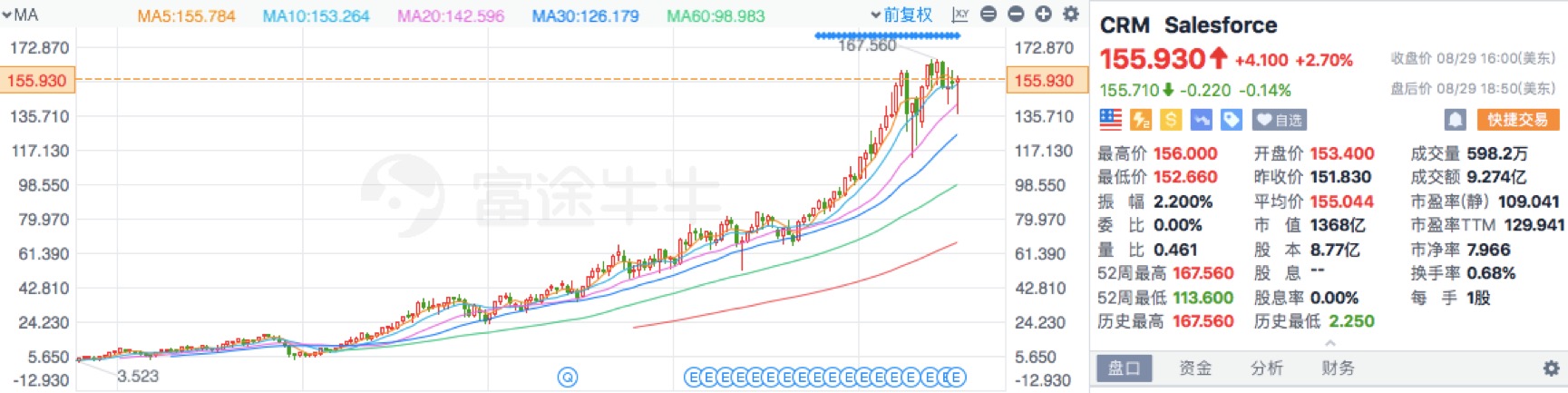Click the US flag market icon
The image size is (1568, 393).
pos(1110,119)
